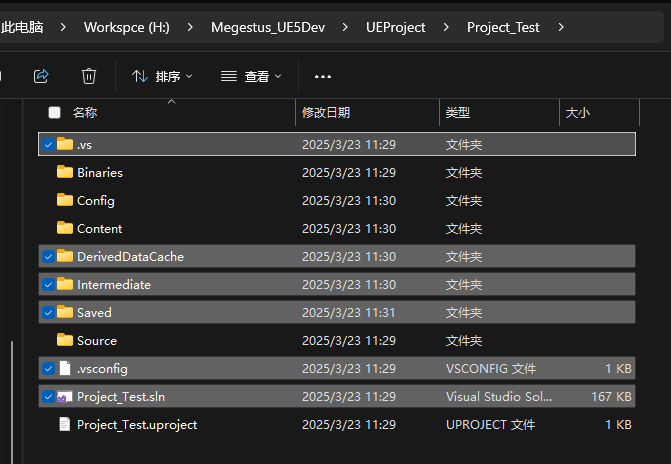Open the 排序 sort dropdown
Viewport: 671px width, 464px height.
click(162, 77)
